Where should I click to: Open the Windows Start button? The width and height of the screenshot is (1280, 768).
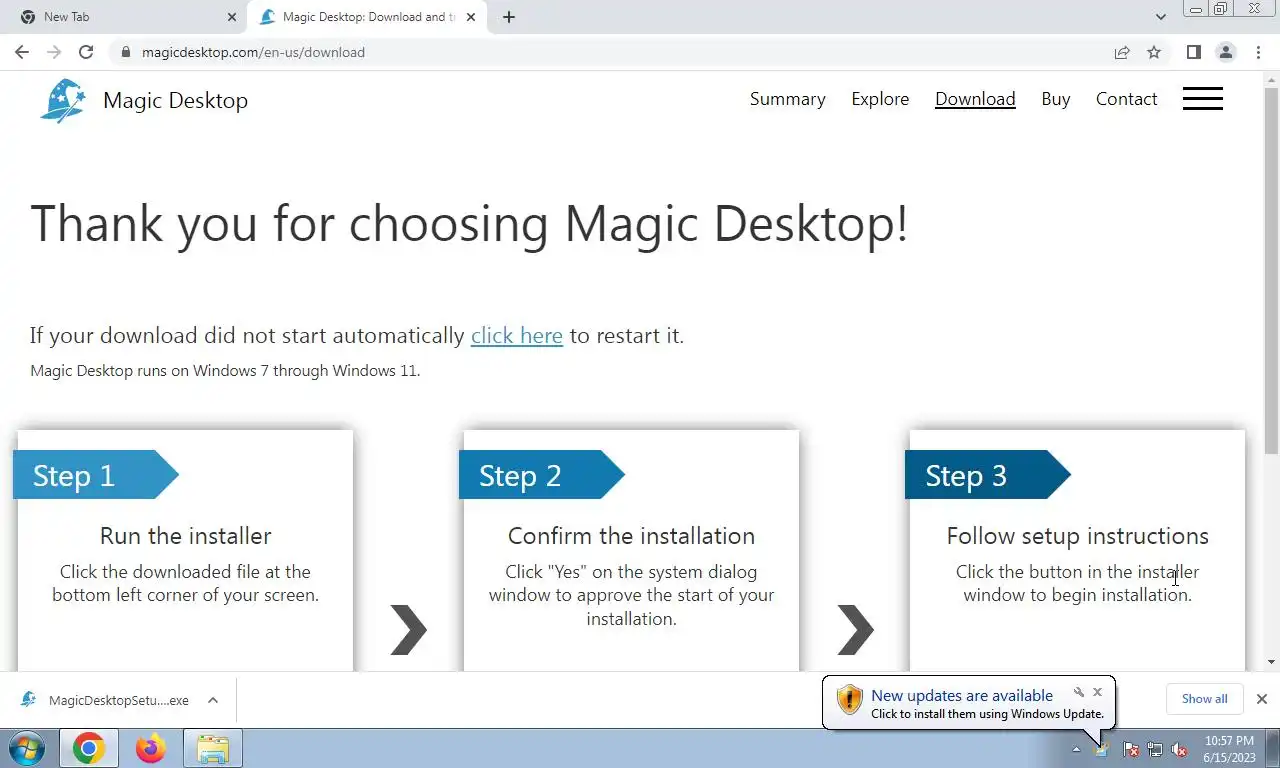[26, 748]
